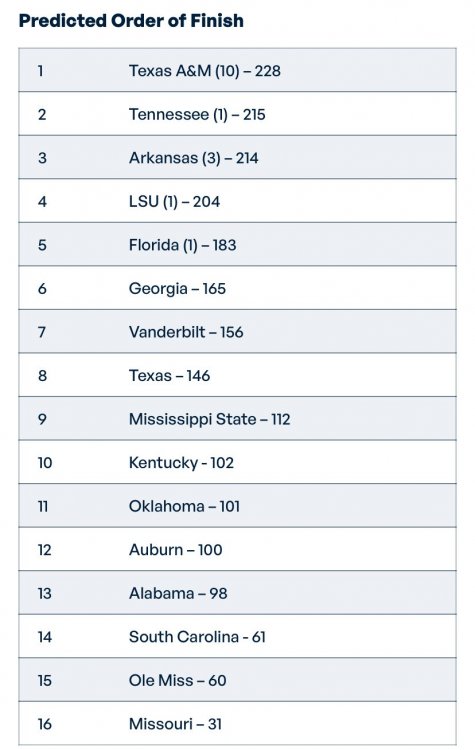Viewport: 475px width, 750px height.
Task: Click the Predicted Order of Finish heading
Action: click(131, 21)
